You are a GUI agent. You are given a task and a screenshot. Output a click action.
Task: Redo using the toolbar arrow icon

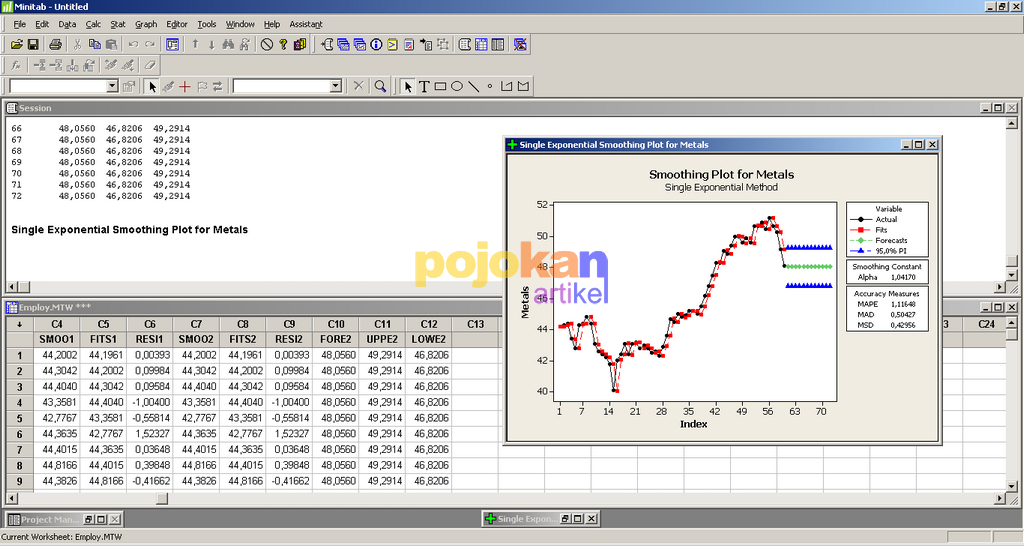tap(150, 44)
